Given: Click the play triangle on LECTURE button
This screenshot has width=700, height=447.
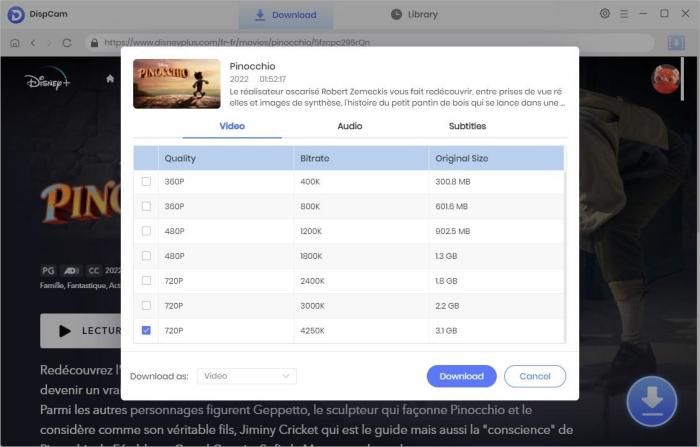Looking at the screenshot, I should tap(65, 331).
